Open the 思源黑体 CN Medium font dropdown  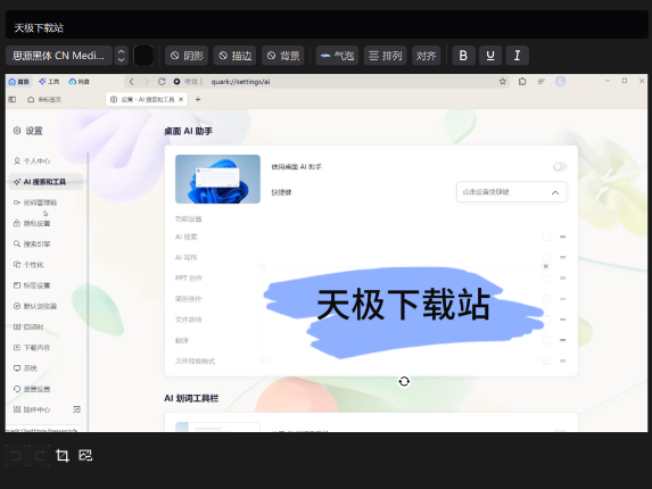point(59,55)
